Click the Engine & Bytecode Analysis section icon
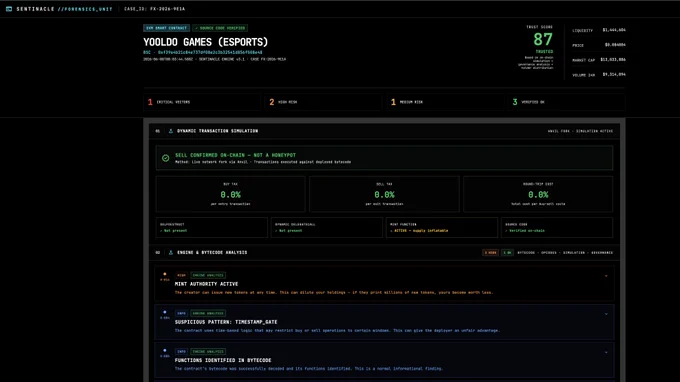Image resolution: width=680 pixels, height=382 pixels. tap(171, 252)
